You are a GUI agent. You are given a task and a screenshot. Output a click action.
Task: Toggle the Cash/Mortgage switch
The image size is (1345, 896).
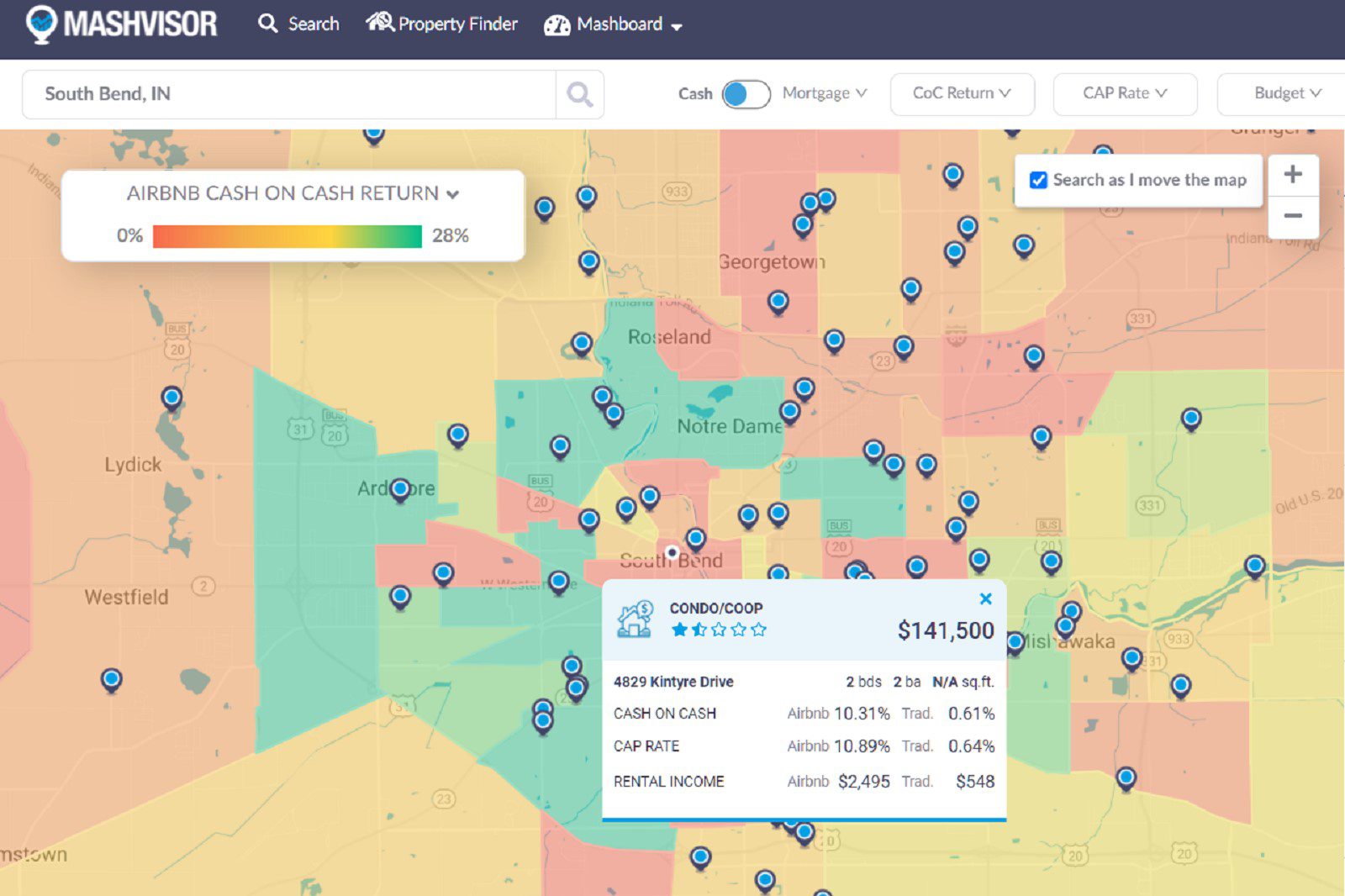click(x=746, y=94)
